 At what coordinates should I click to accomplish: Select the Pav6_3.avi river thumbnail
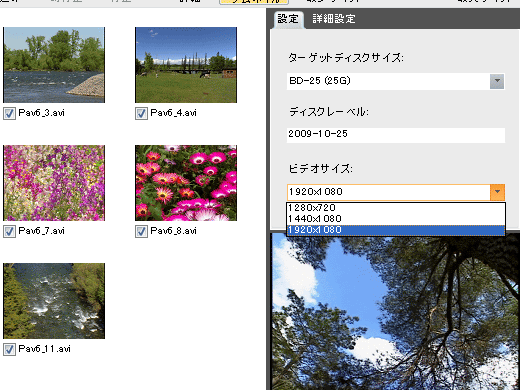54,65
